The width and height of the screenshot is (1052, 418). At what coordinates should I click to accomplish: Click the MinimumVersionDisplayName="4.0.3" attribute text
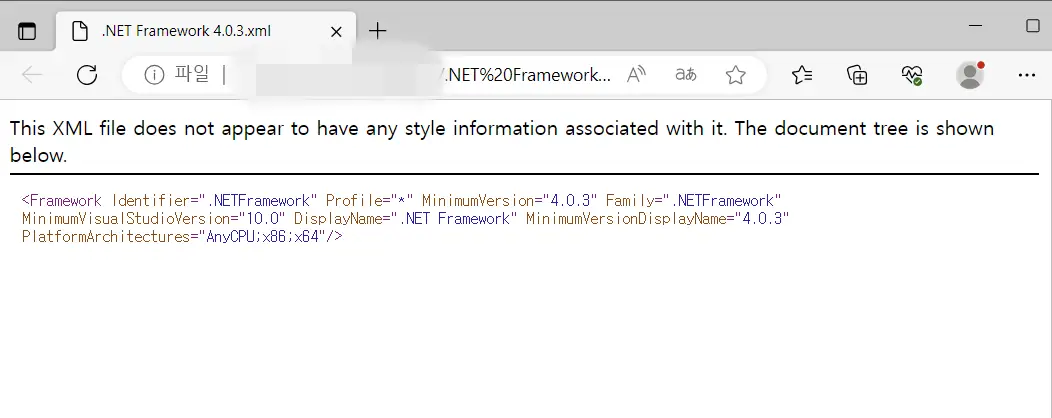click(x=658, y=219)
